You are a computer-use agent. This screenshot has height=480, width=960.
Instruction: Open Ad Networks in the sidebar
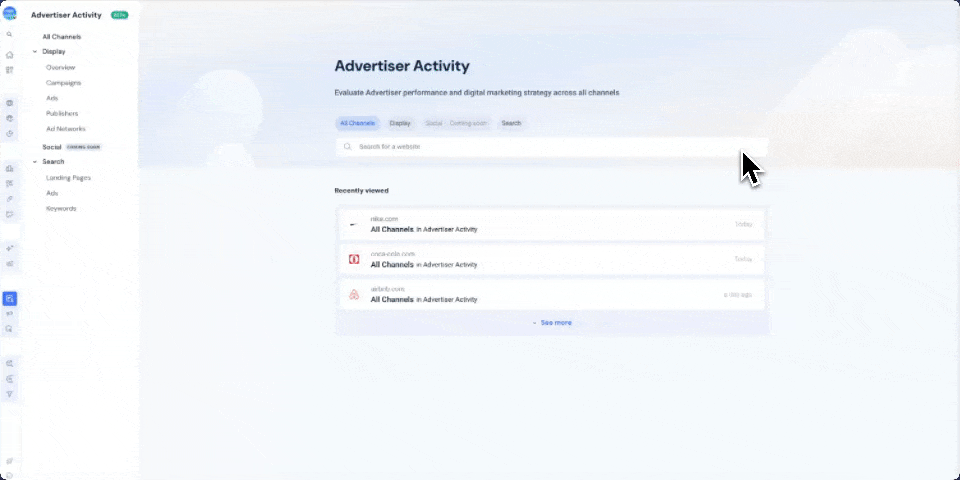click(x=66, y=129)
